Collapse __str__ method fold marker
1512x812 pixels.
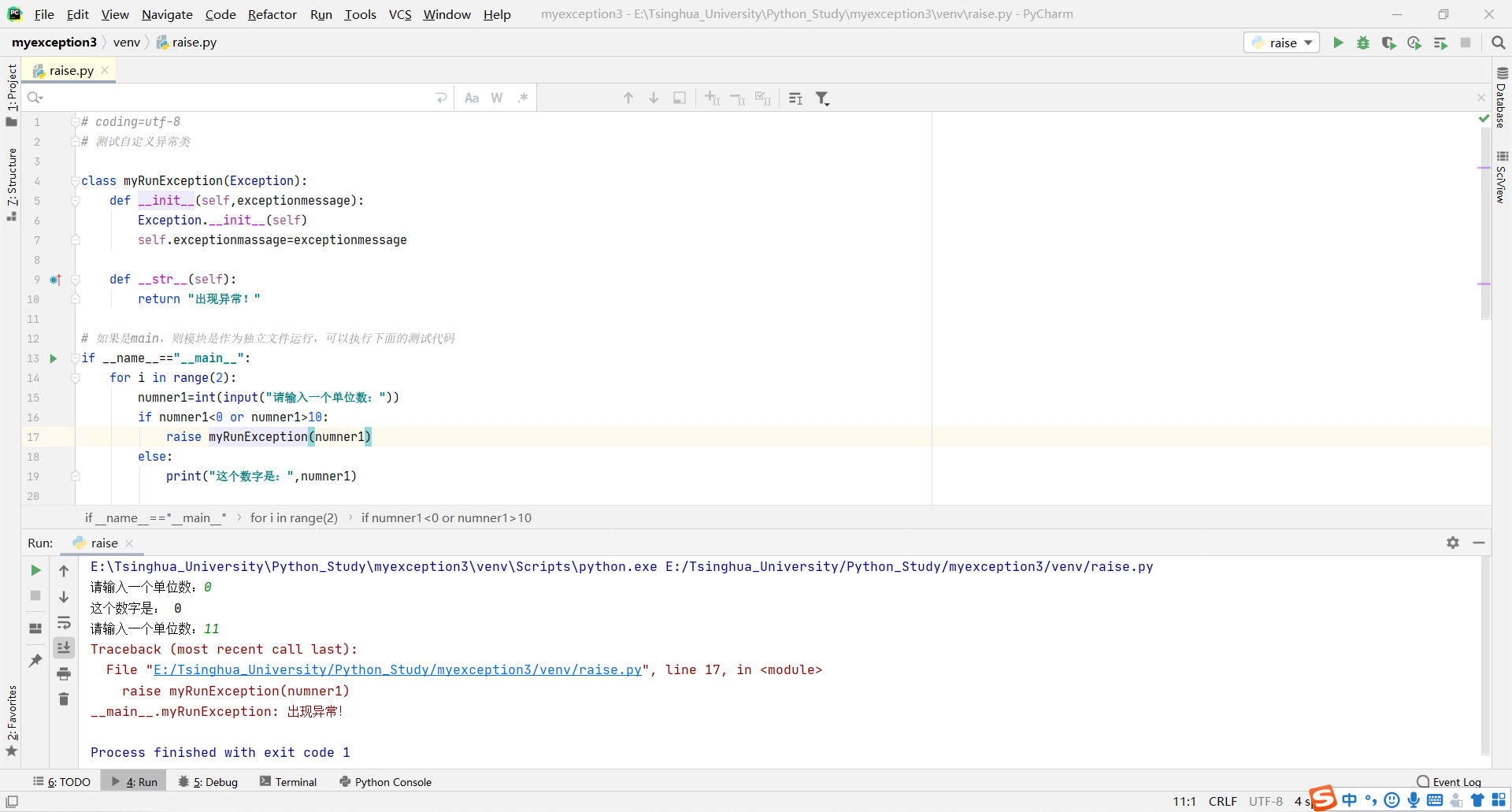pos(75,280)
